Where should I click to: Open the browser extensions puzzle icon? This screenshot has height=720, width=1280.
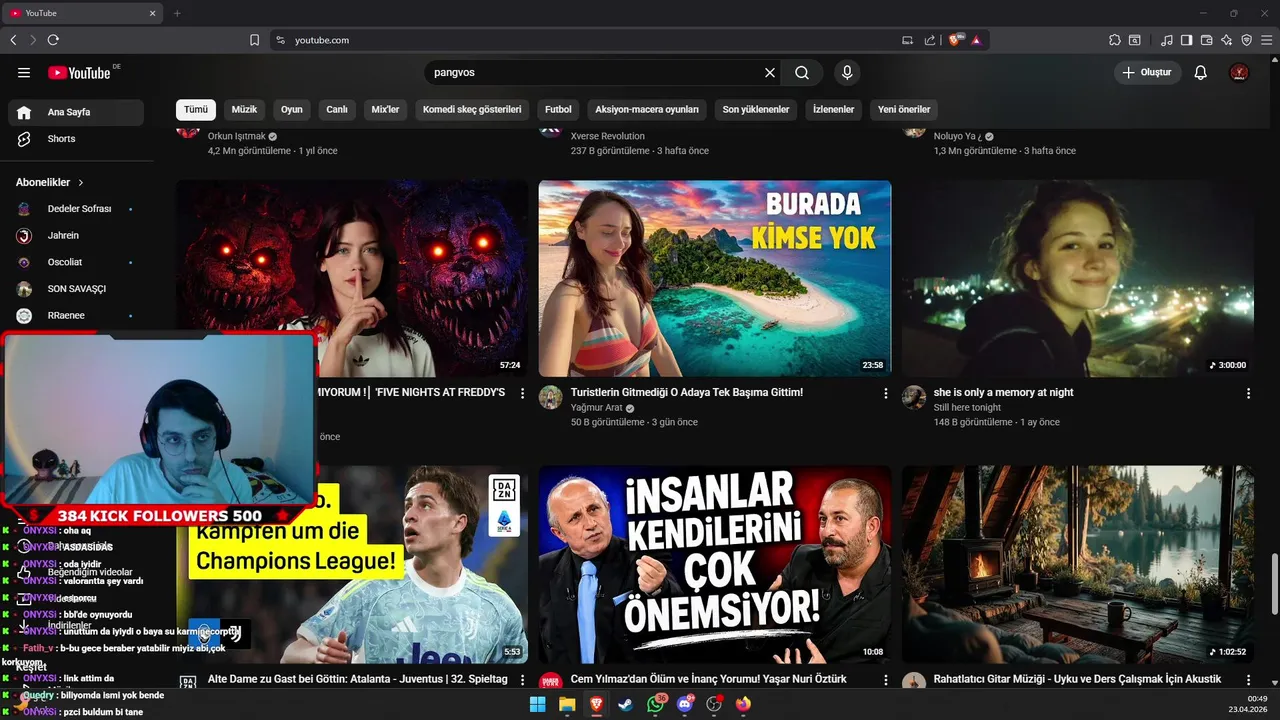click(1115, 40)
